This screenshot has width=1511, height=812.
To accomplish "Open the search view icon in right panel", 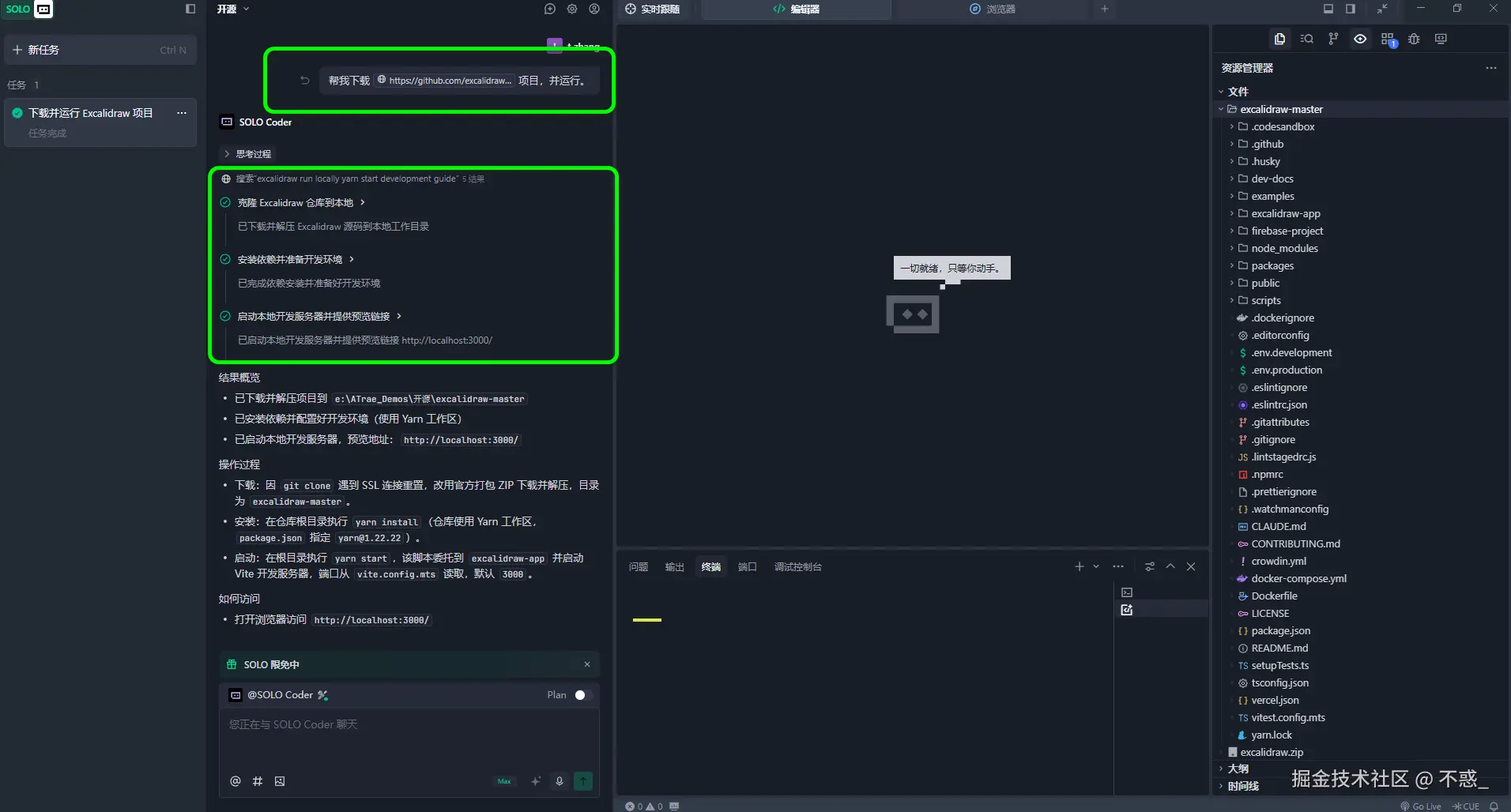I will (1306, 39).
